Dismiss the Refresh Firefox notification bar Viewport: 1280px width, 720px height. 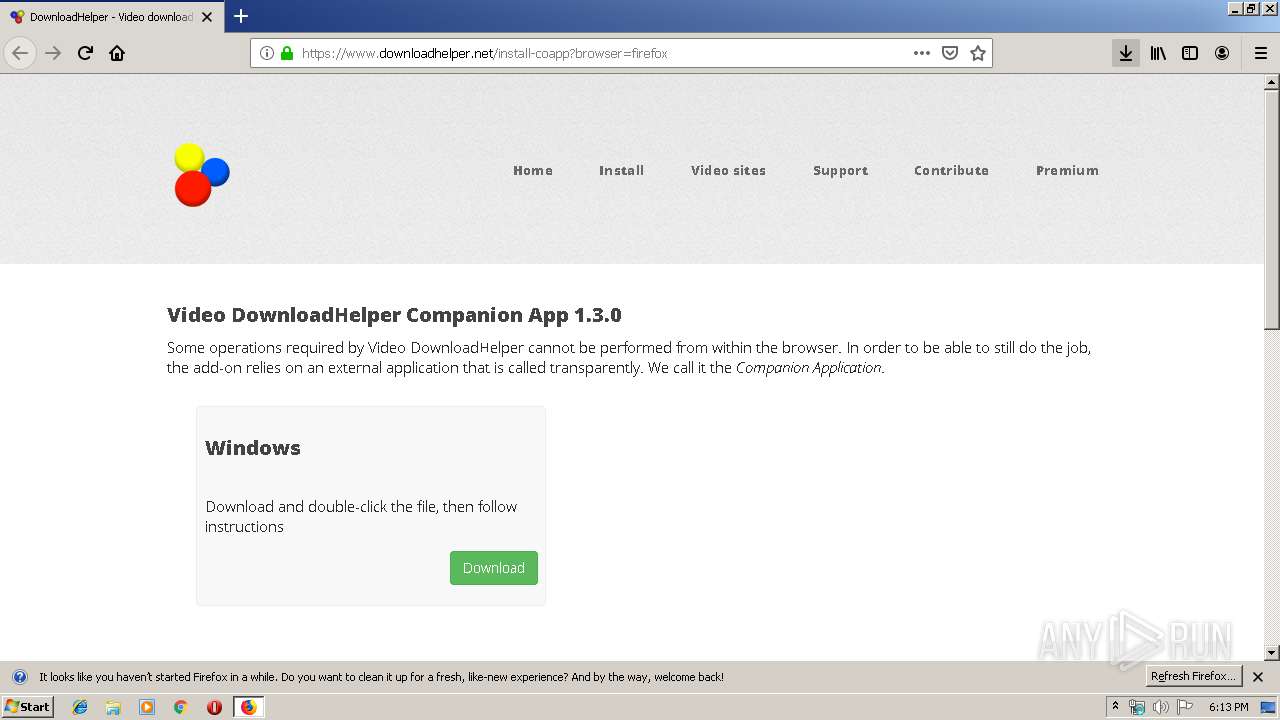pos(1258,677)
